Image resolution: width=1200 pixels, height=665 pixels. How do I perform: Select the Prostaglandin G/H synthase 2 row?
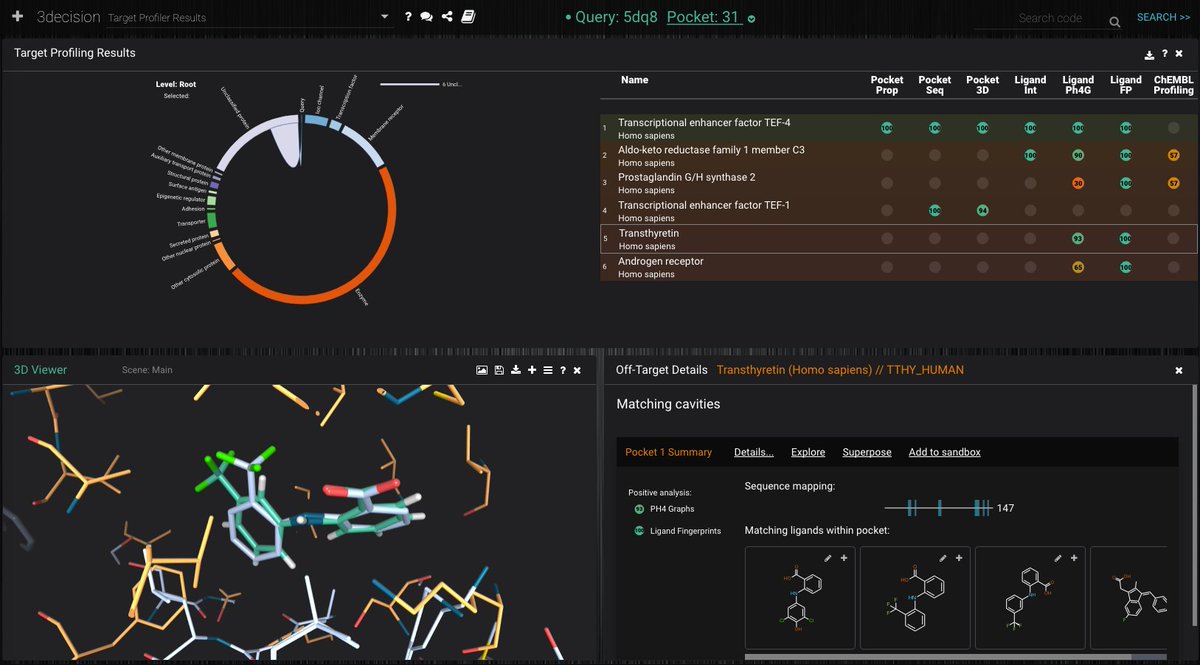pyautogui.click(x=899, y=183)
